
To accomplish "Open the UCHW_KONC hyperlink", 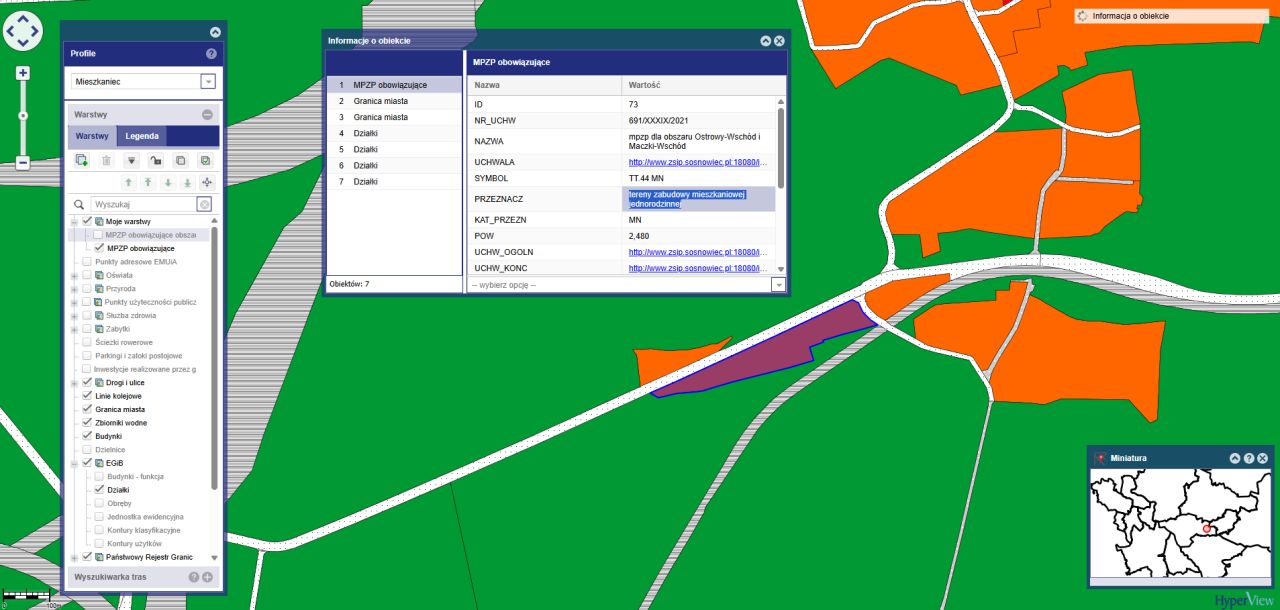I will [x=698, y=268].
